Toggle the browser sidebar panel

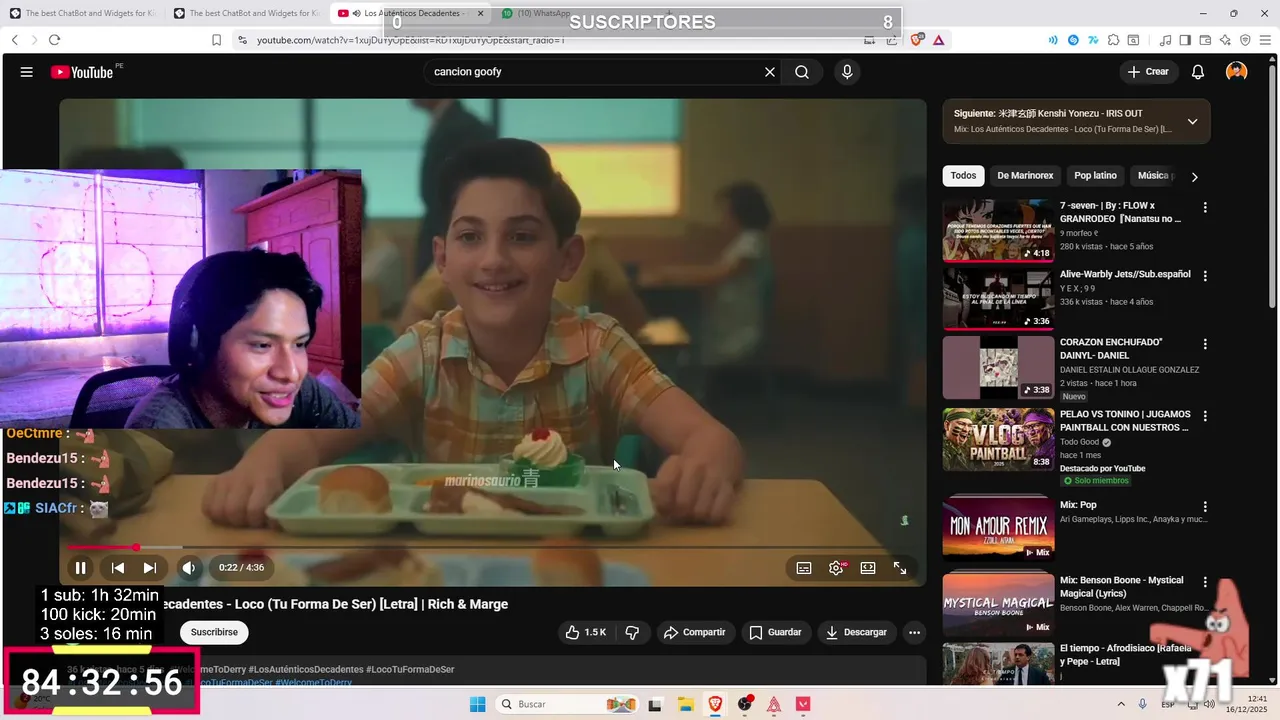coord(1185,40)
